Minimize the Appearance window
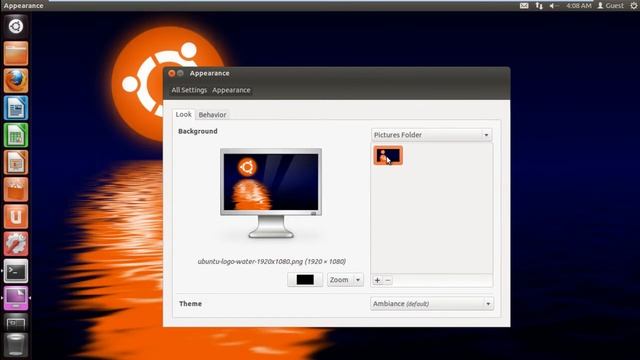This screenshot has width=640, height=360. coord(180,73)
